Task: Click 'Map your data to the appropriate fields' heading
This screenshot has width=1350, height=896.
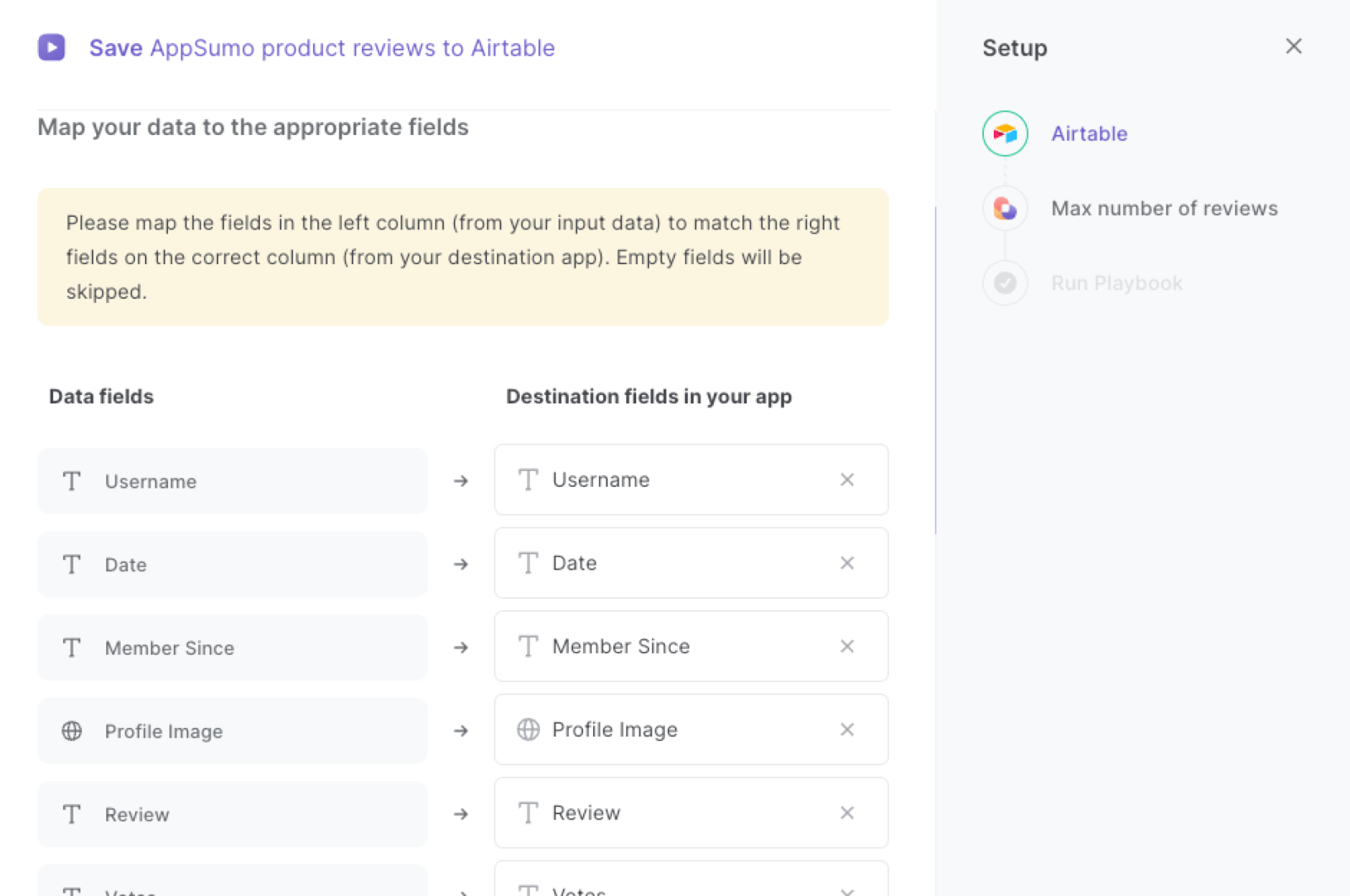Action: (x=253, y=127)
